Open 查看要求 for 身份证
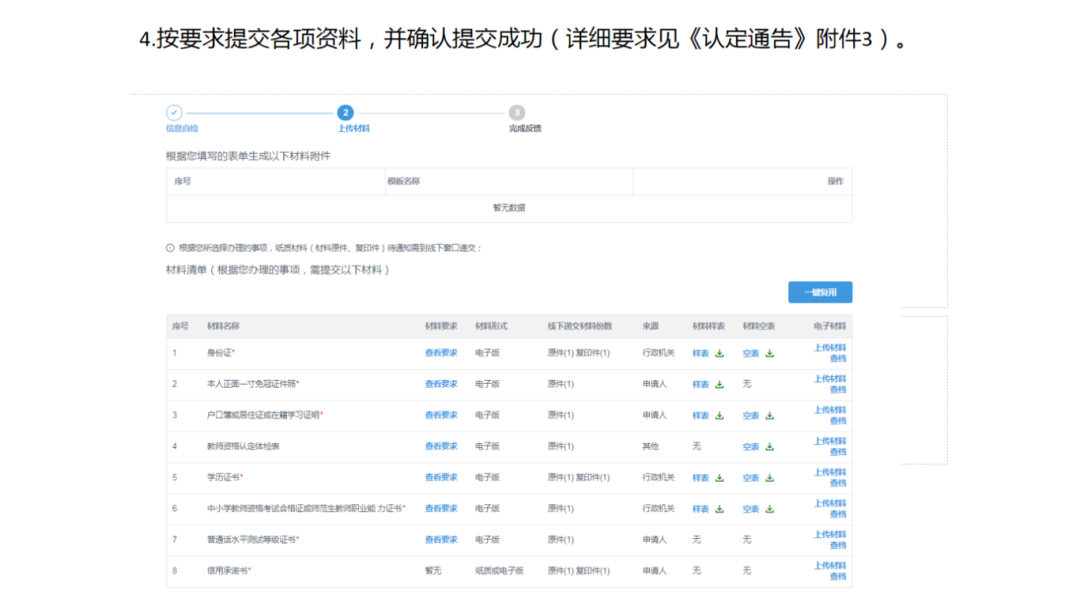The image size is (1080, 606). click(441, 353)
